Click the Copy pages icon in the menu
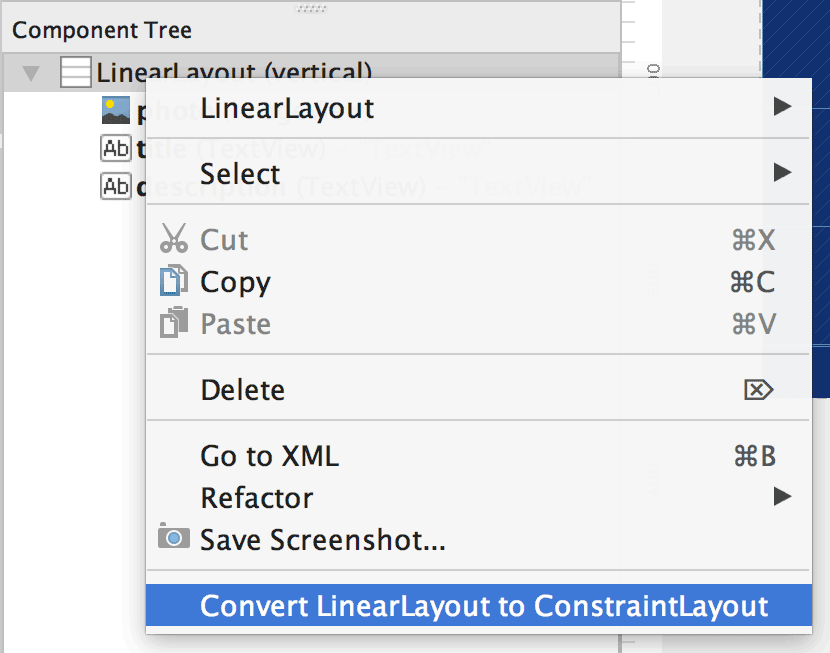The height and width of the screenshot is (653, 830). click(174, 282)
